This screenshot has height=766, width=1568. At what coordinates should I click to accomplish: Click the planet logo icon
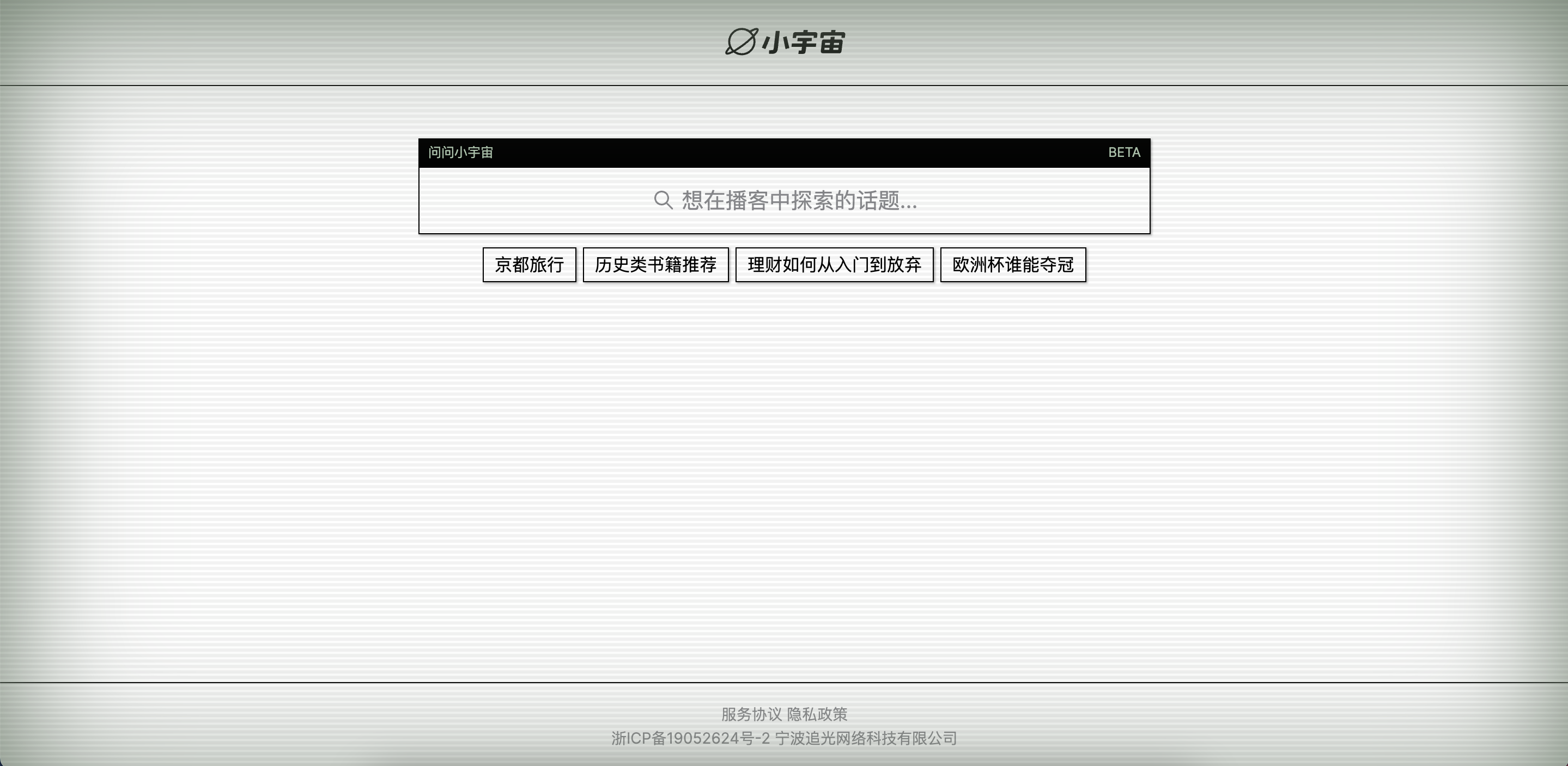pyautogui.click(x=741, y=41)
